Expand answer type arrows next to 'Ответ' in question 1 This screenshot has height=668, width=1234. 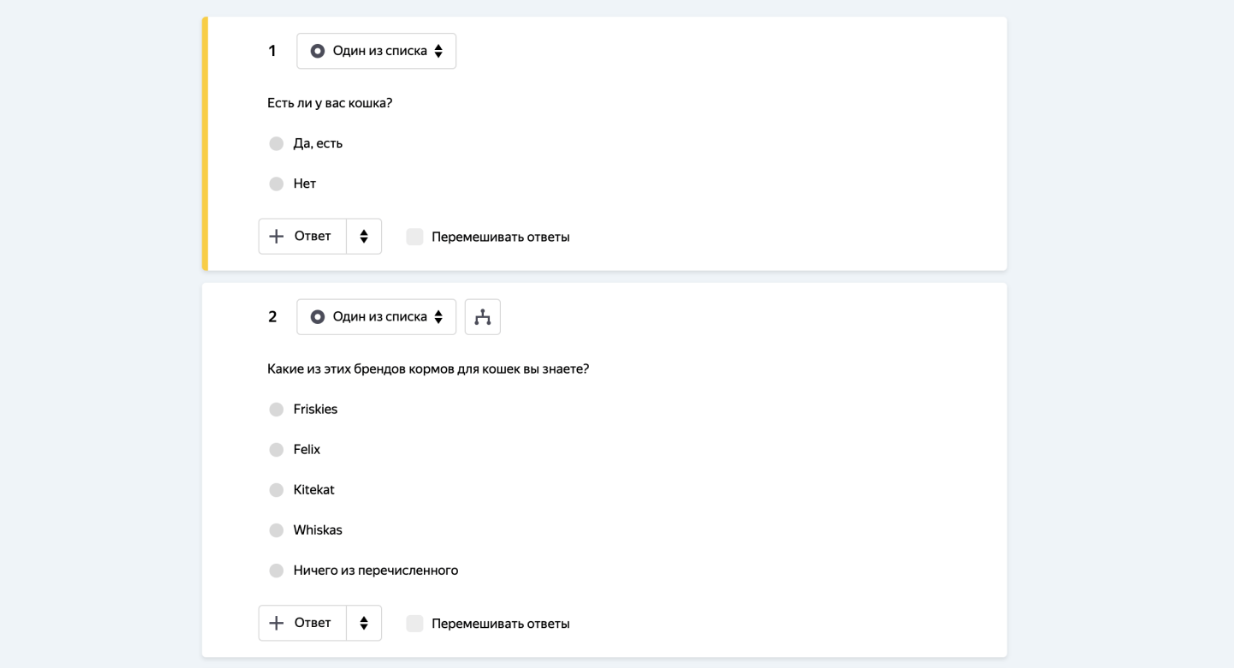(x=364, y=237)
